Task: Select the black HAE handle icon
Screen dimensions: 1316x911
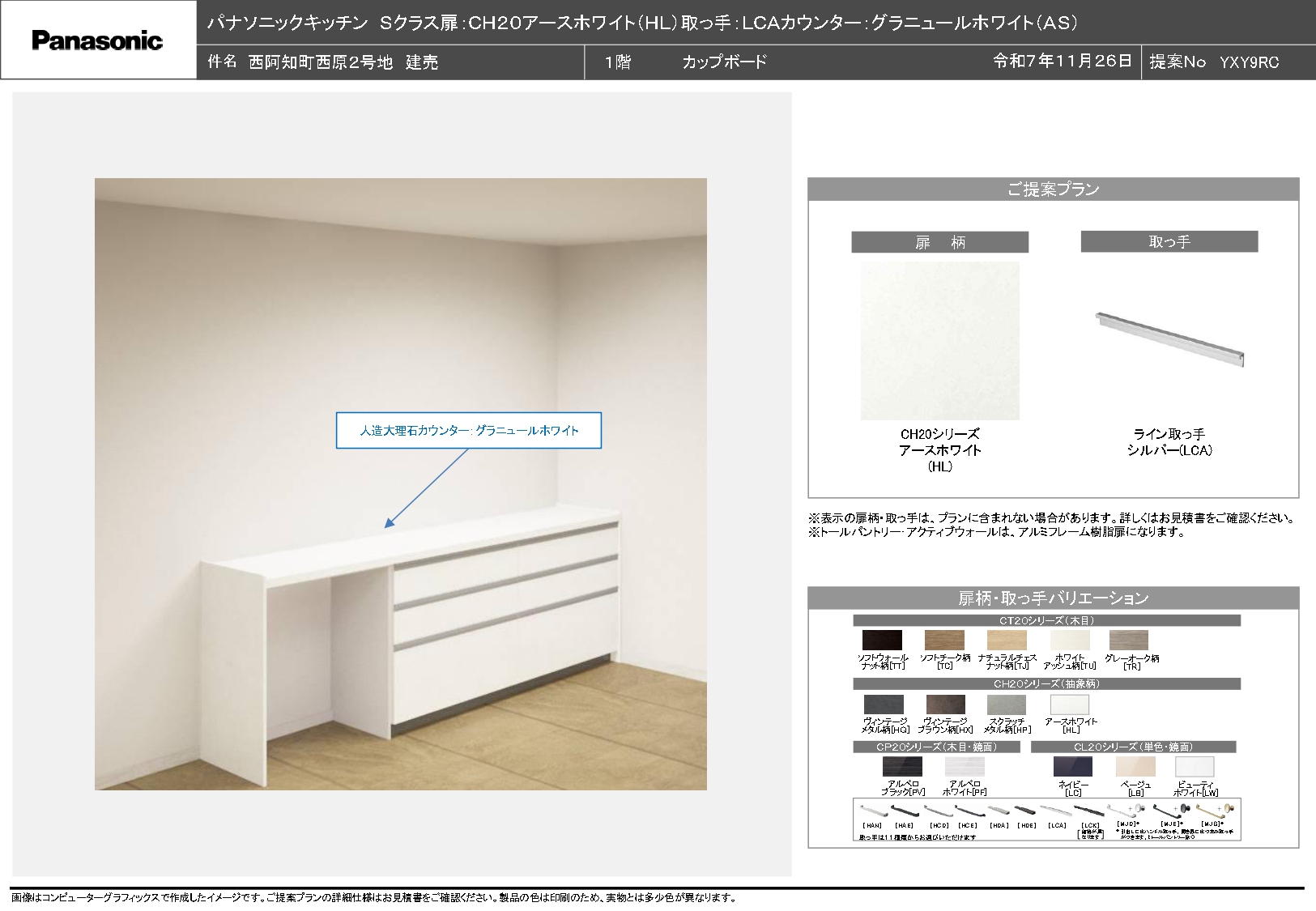Action: (904, 811)
